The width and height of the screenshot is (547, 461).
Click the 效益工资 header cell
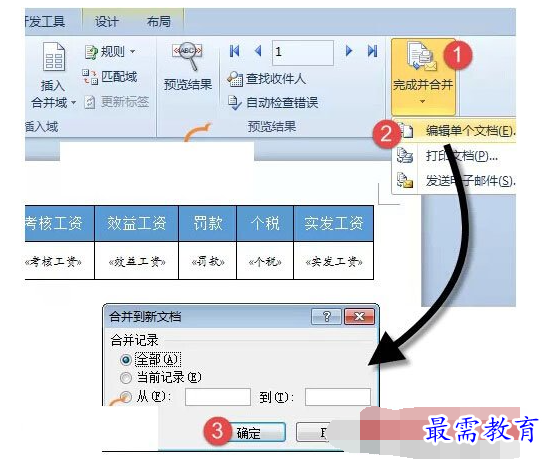tap(136, 223)
